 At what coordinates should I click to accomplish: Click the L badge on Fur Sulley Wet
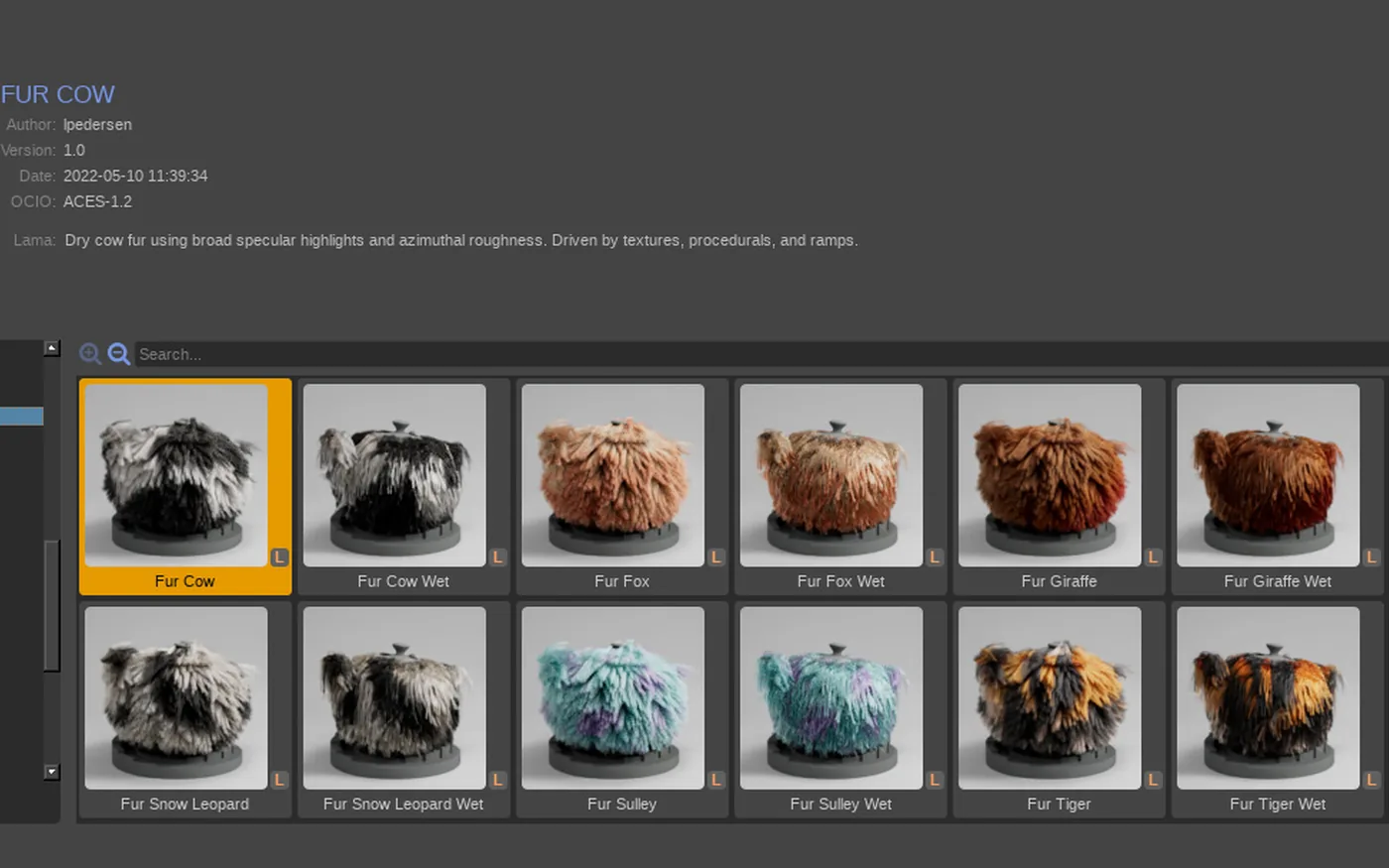click(935, 780)
